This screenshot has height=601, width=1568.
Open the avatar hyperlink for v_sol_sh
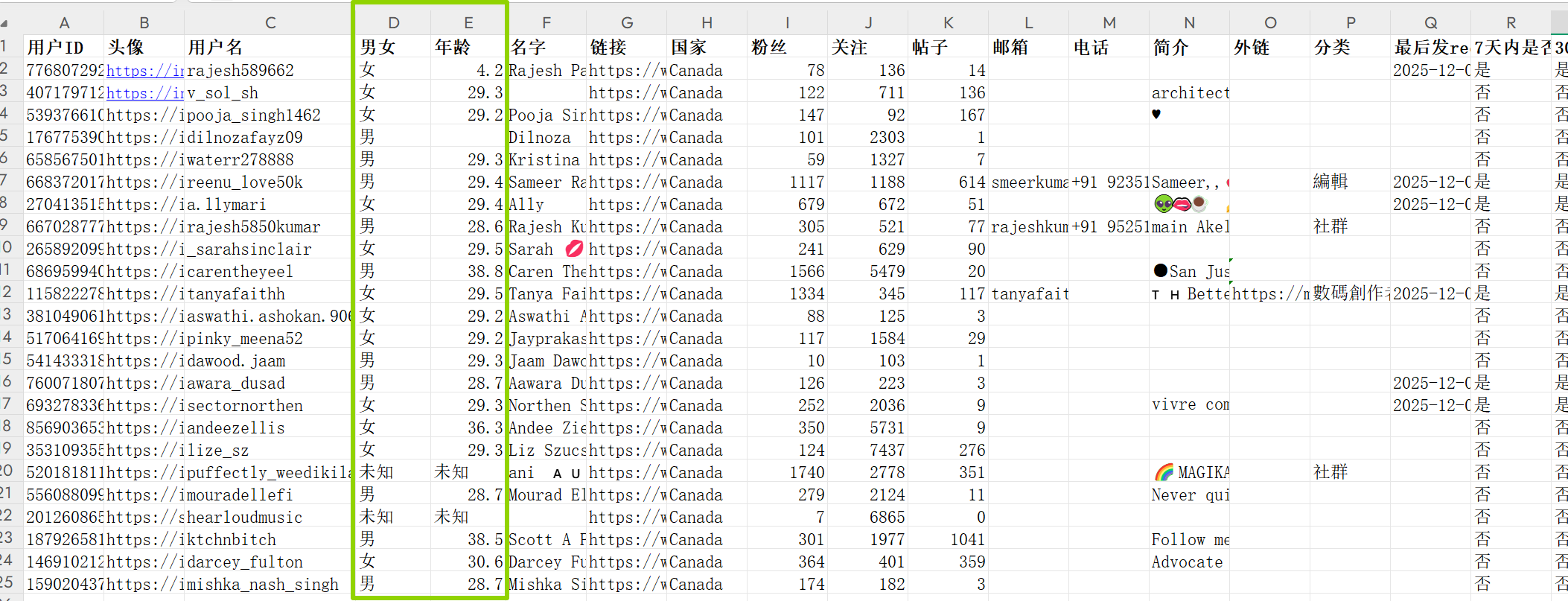[x=144, y=93]
